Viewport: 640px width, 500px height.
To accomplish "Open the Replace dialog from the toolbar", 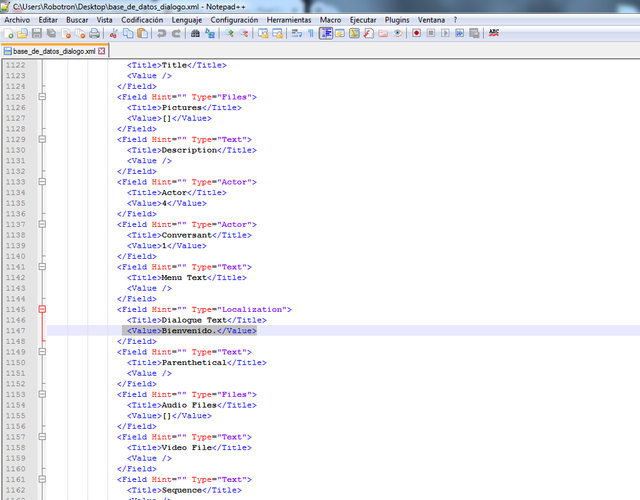I will pyautogui.click(x=210, y=33).
